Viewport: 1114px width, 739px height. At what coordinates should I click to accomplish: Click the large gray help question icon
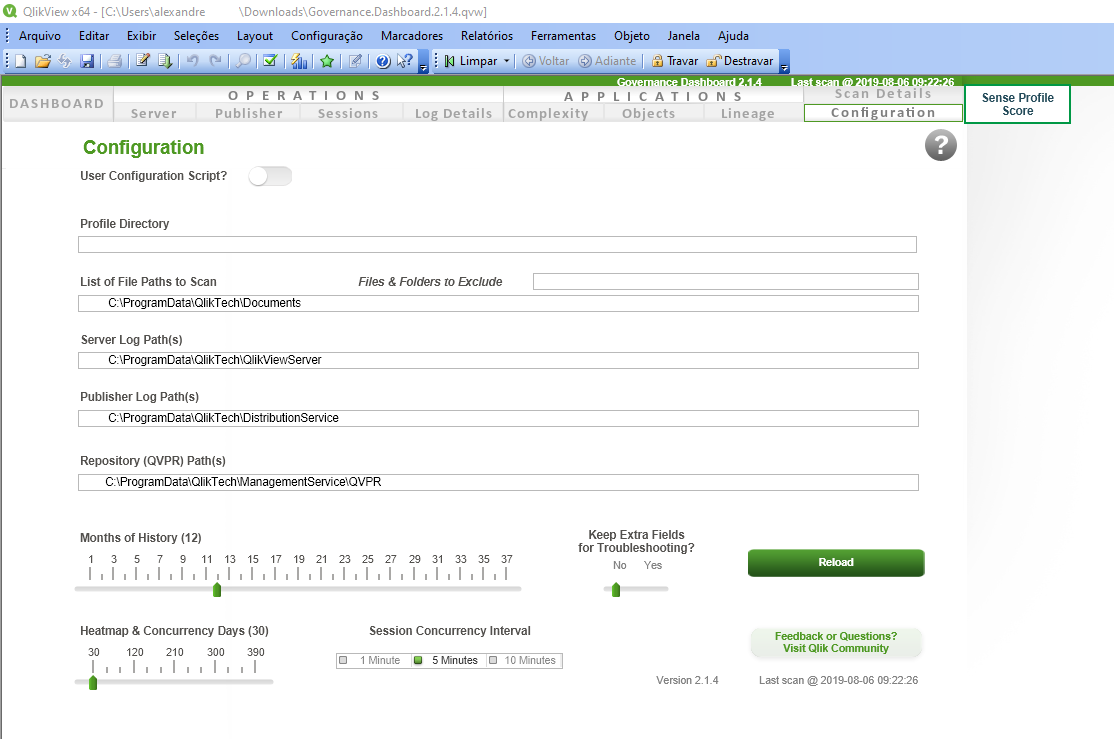tap(941, 146)
